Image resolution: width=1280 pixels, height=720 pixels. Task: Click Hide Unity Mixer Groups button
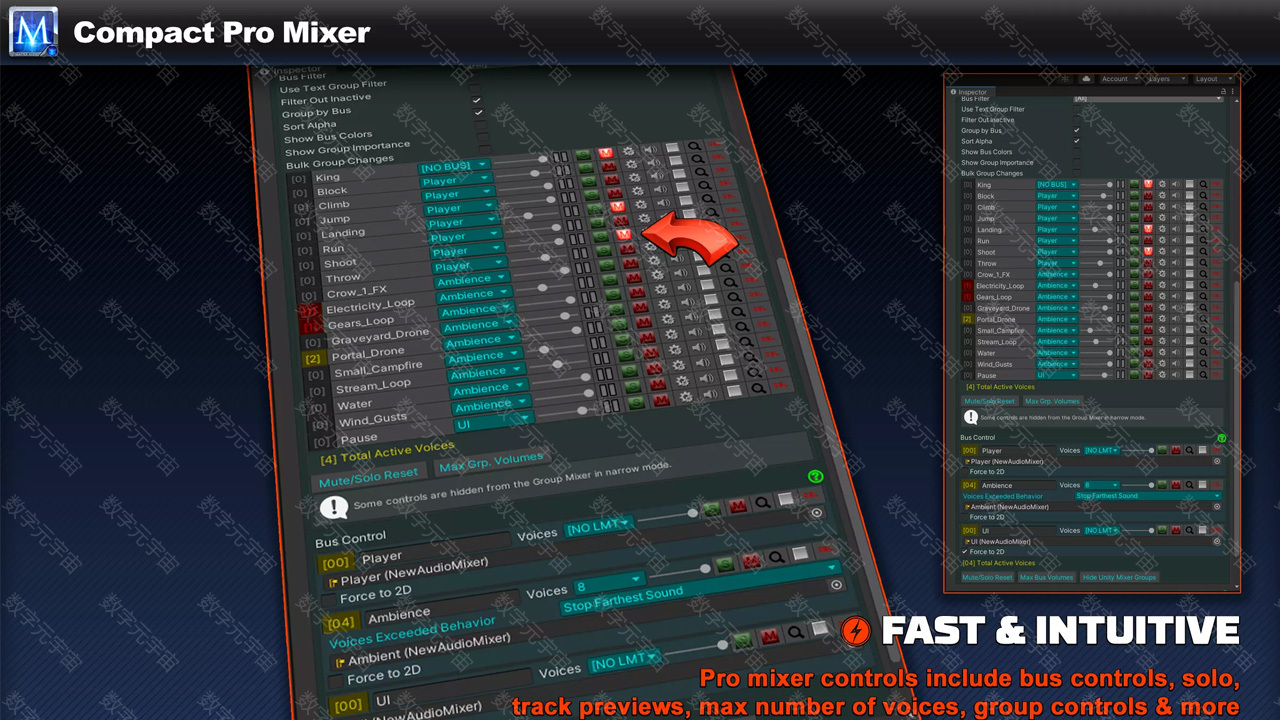pyautogui.click(x=1119, y=577)
